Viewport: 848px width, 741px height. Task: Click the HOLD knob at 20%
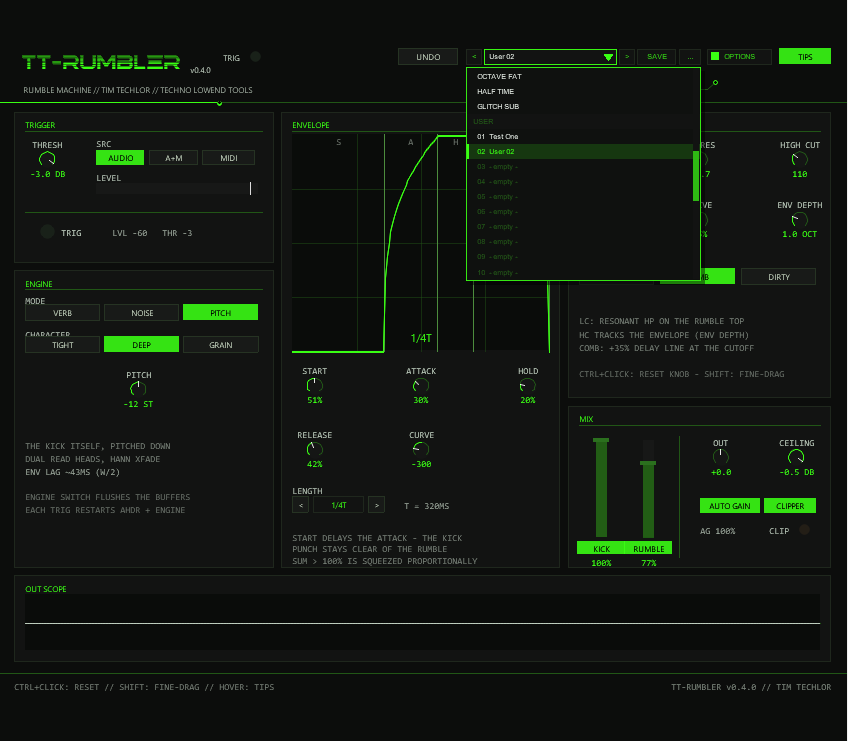tap(527, 385)
